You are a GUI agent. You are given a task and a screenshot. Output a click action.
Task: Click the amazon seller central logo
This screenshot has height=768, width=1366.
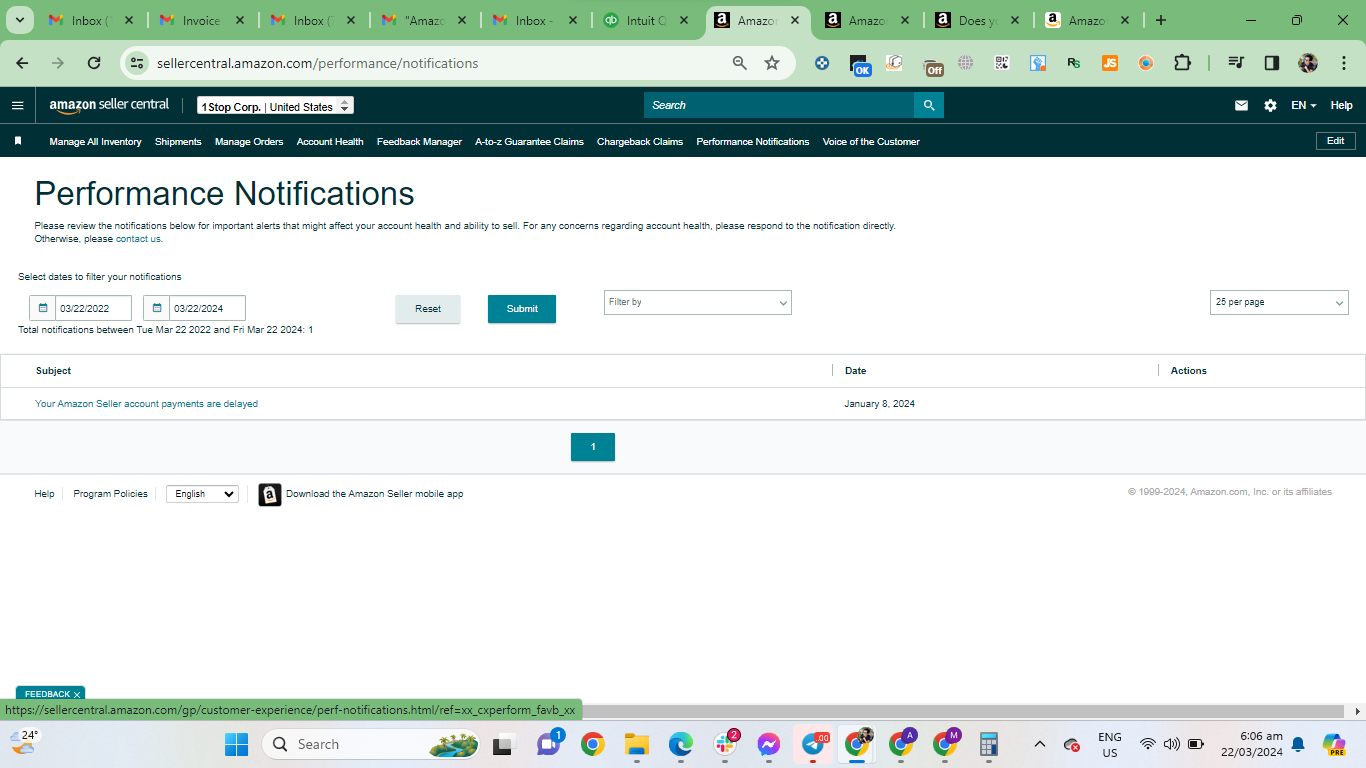pos(109,105)
